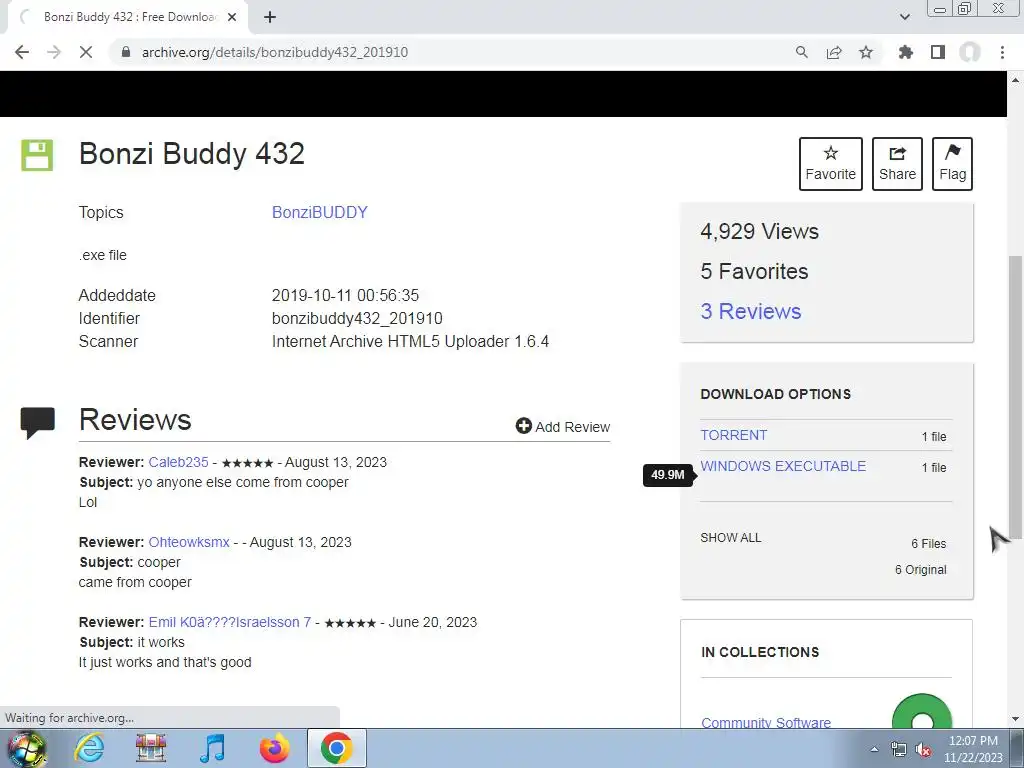Open the library app taskbar icon

click(x=151, y=748)
